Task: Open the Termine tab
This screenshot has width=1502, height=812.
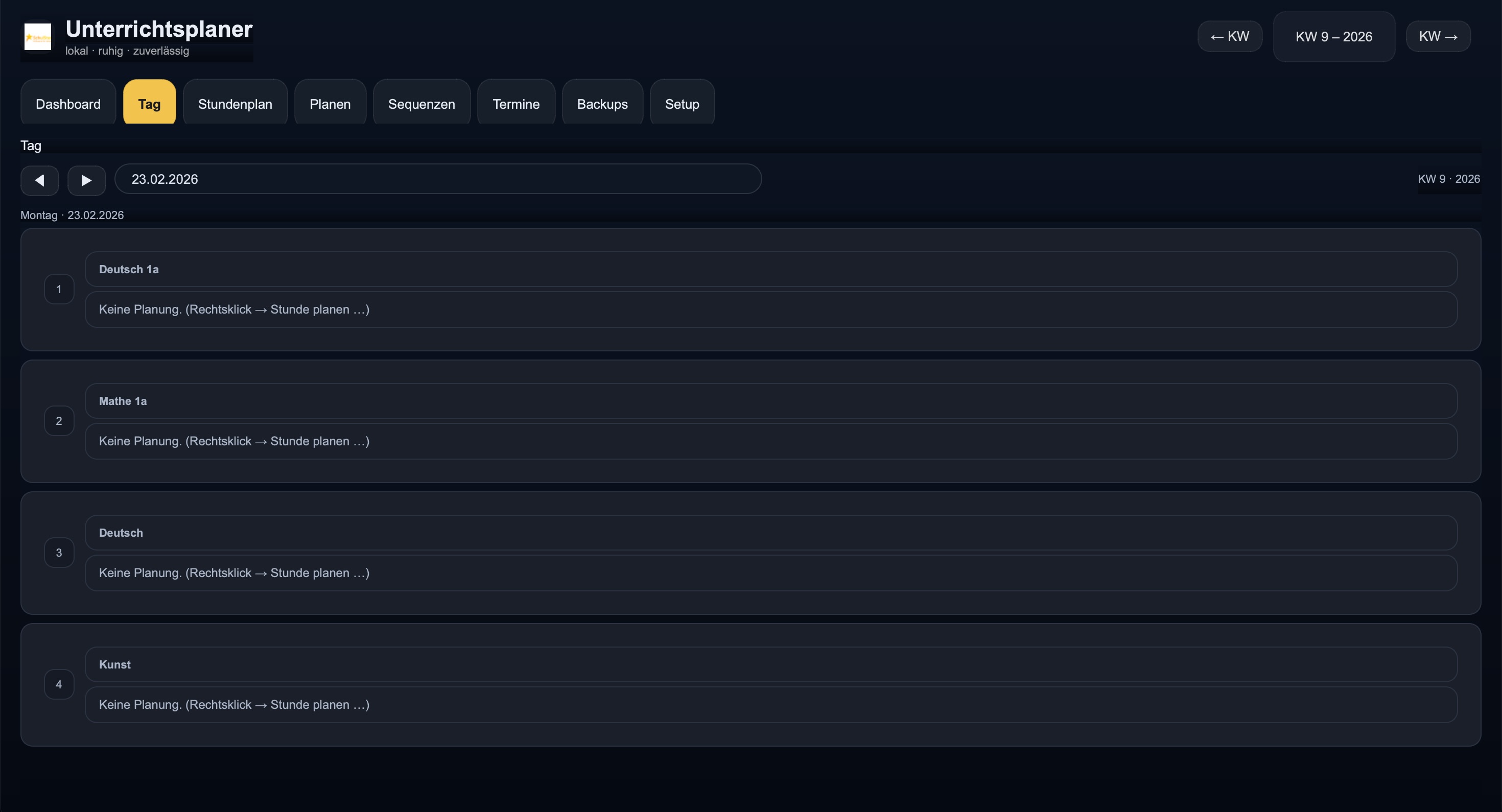Action: tap(516, 104)
